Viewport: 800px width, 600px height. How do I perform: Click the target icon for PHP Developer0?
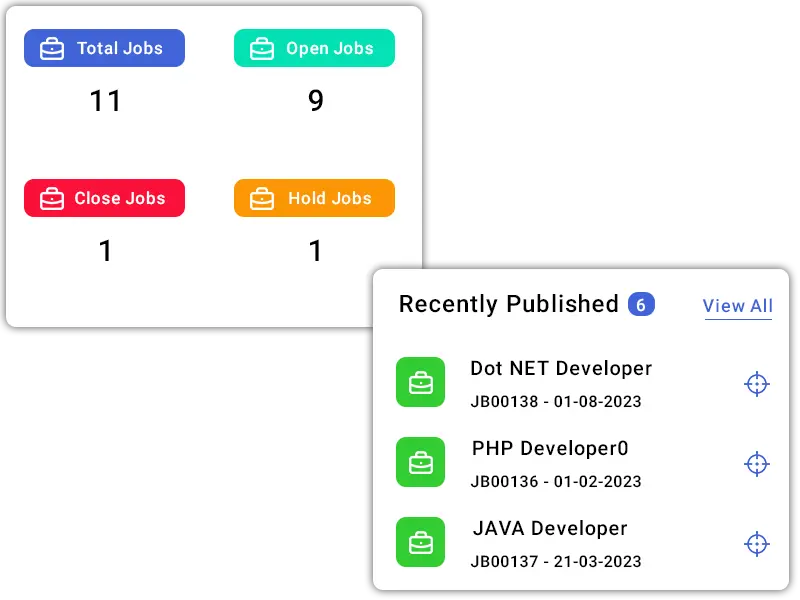pos(757,464)
